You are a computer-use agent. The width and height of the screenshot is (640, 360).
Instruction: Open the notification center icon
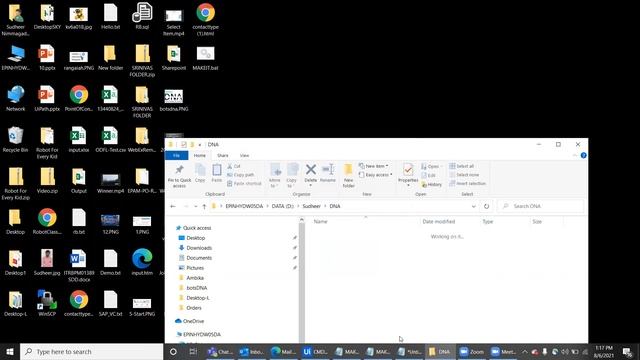pyautogui.click(x=627, y=351)
